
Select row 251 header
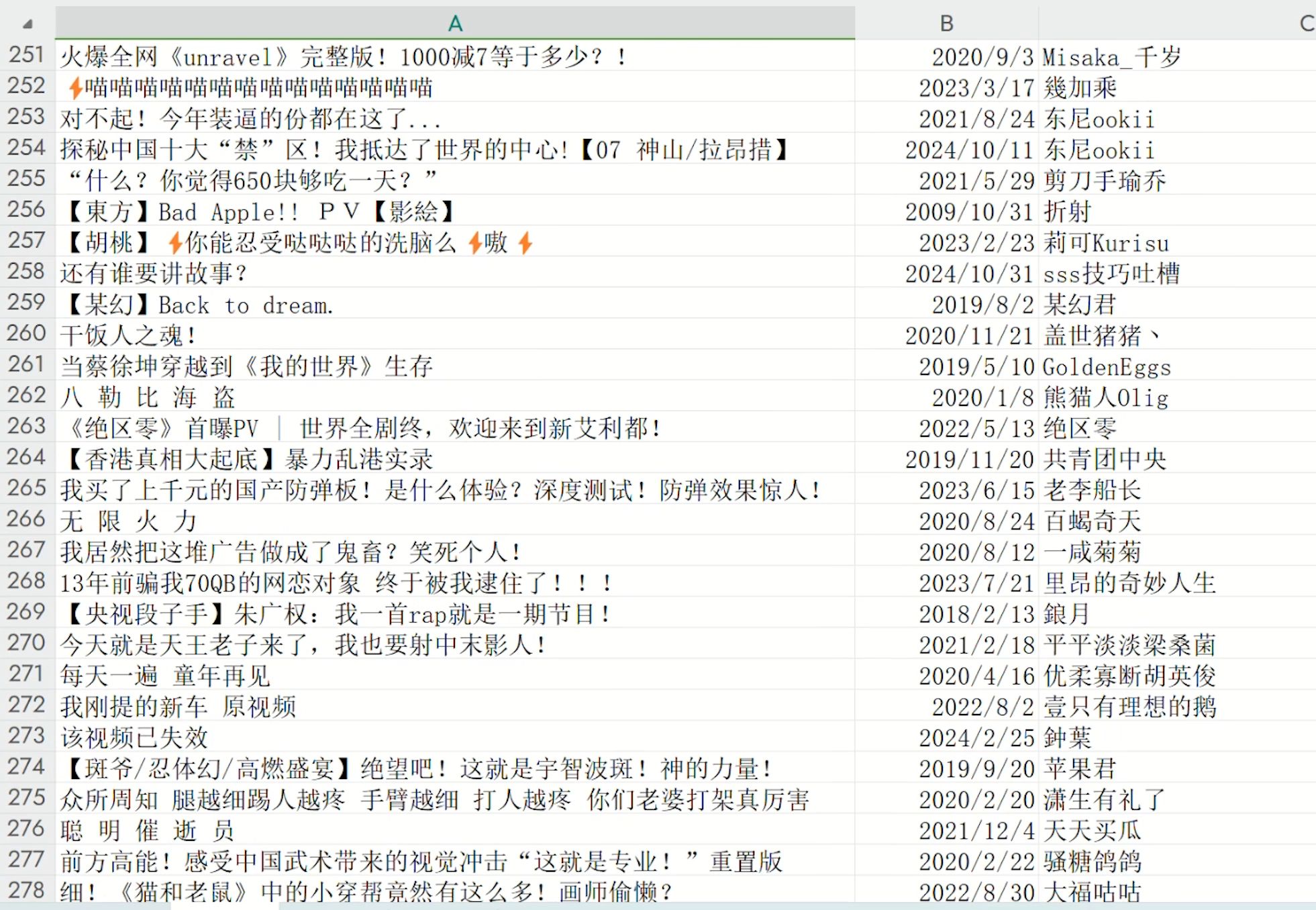pos(28,55)
